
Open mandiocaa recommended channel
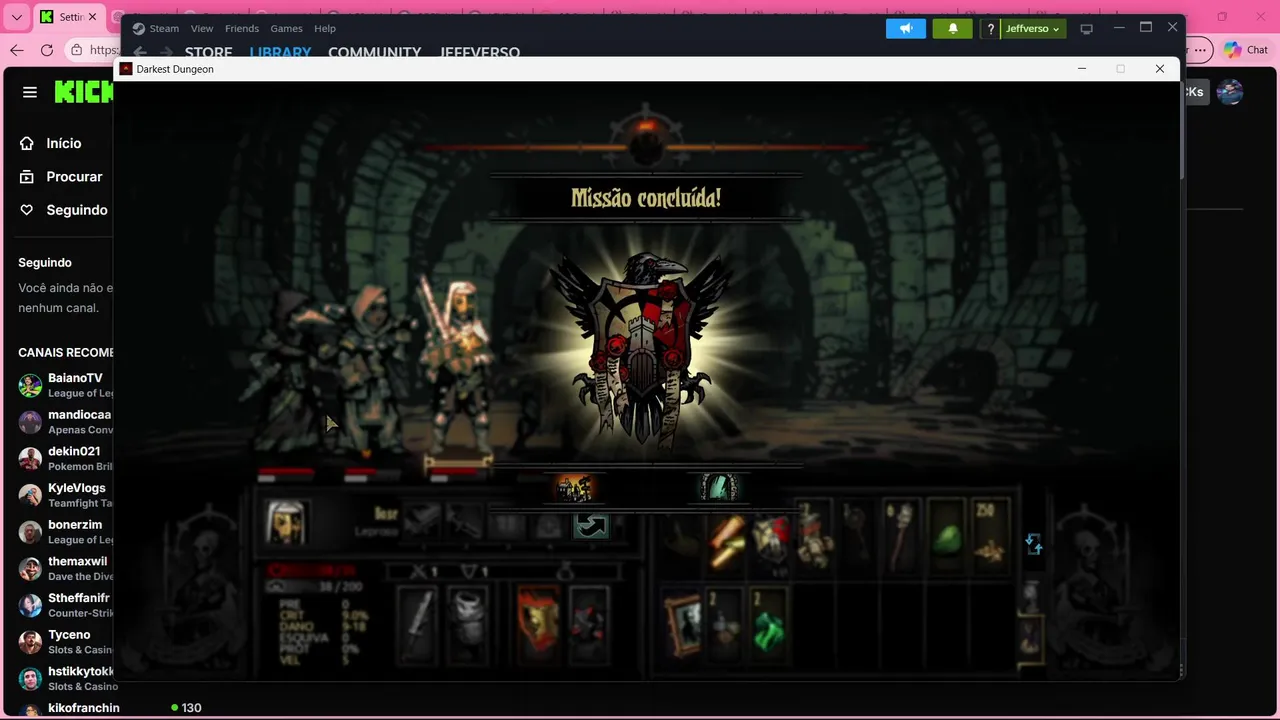click(x=65, y=421)
